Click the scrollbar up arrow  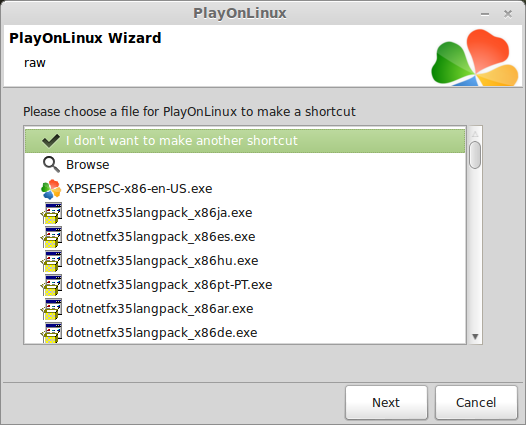475,134
